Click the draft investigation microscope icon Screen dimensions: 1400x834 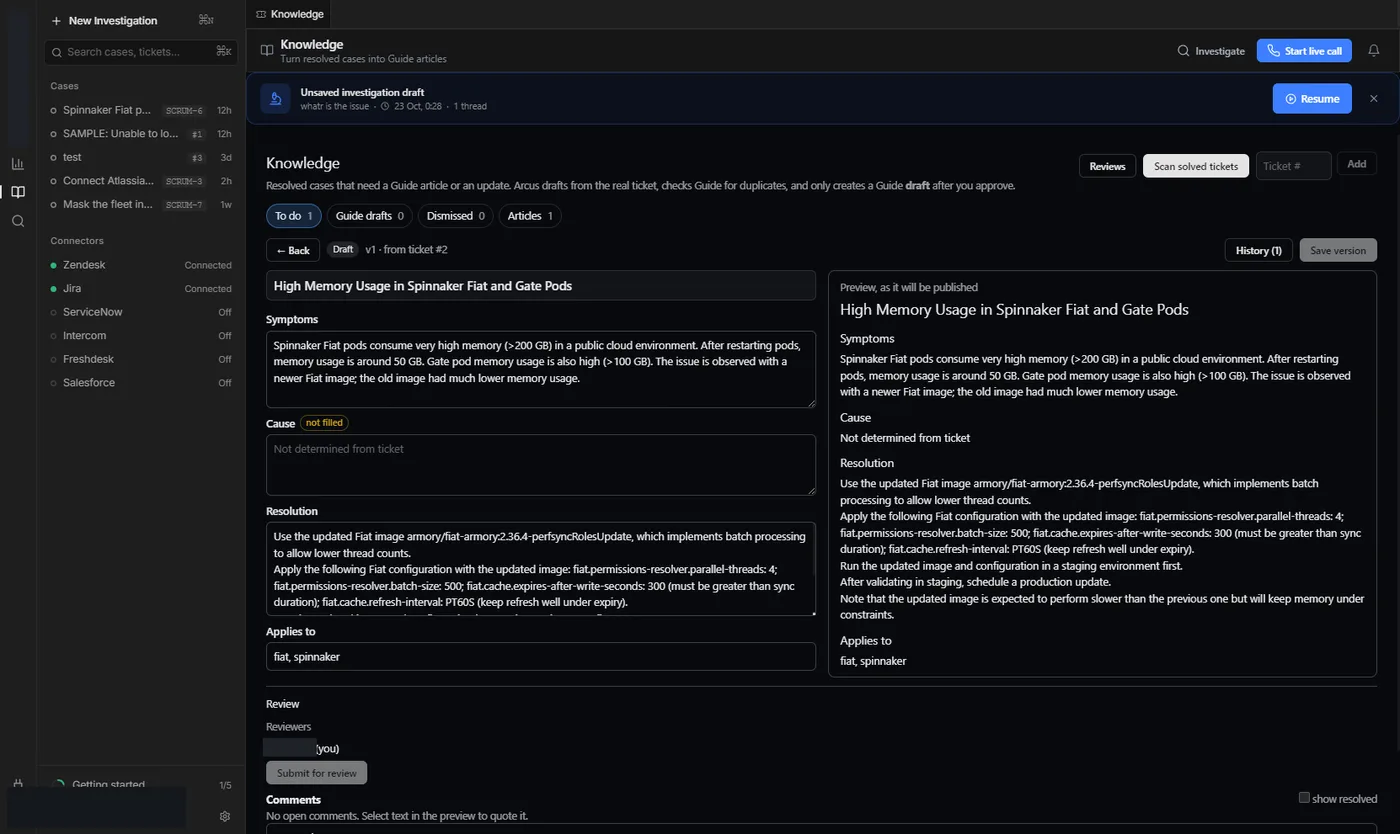(x=275, y=98)
